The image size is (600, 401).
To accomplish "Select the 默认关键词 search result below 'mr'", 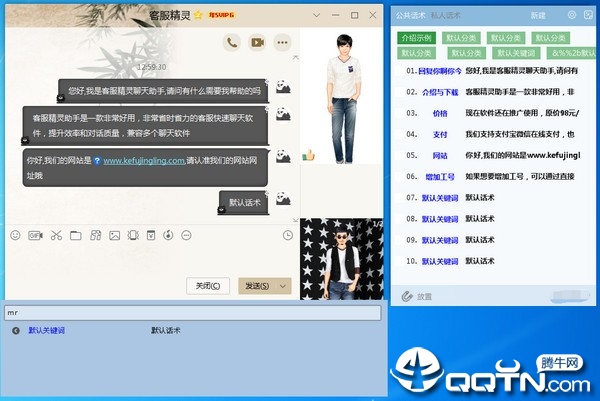I will [x=46, y=330].
